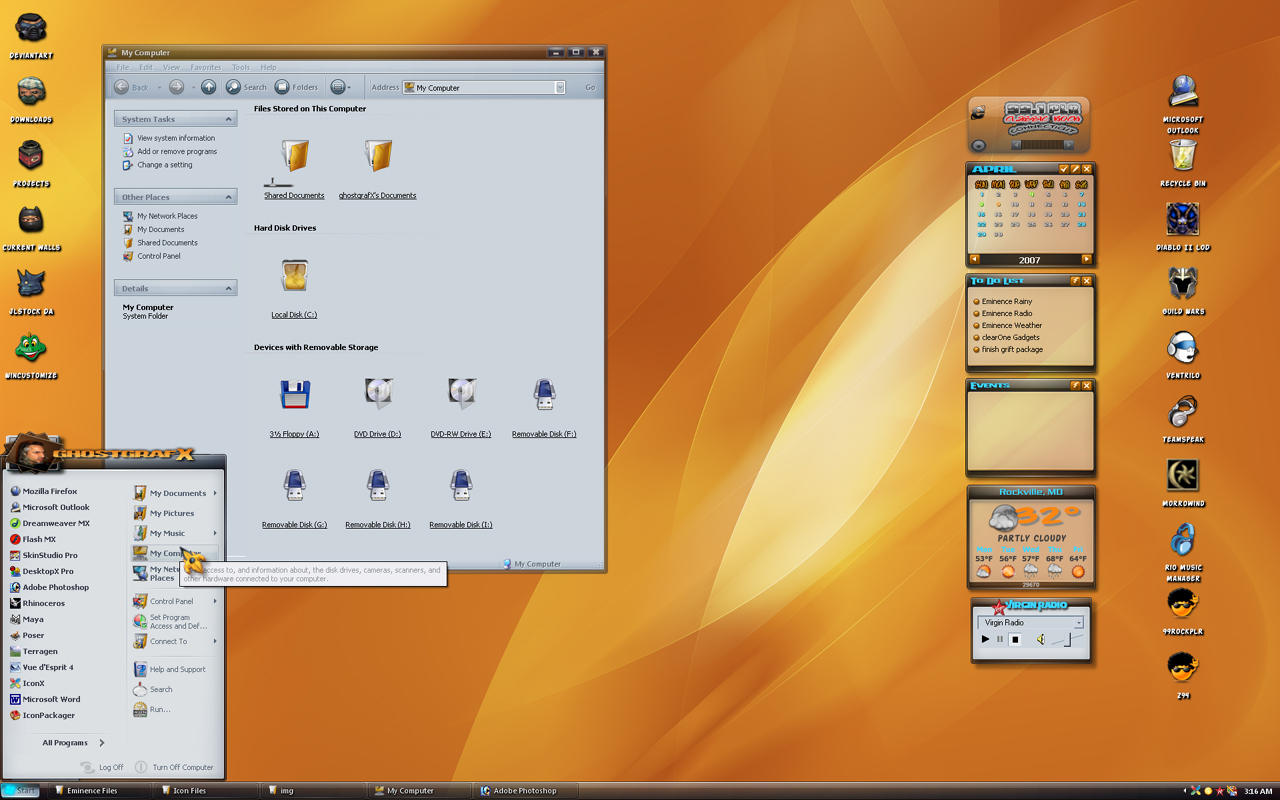
Task: Collapse the Details panel
Action: 228,288
